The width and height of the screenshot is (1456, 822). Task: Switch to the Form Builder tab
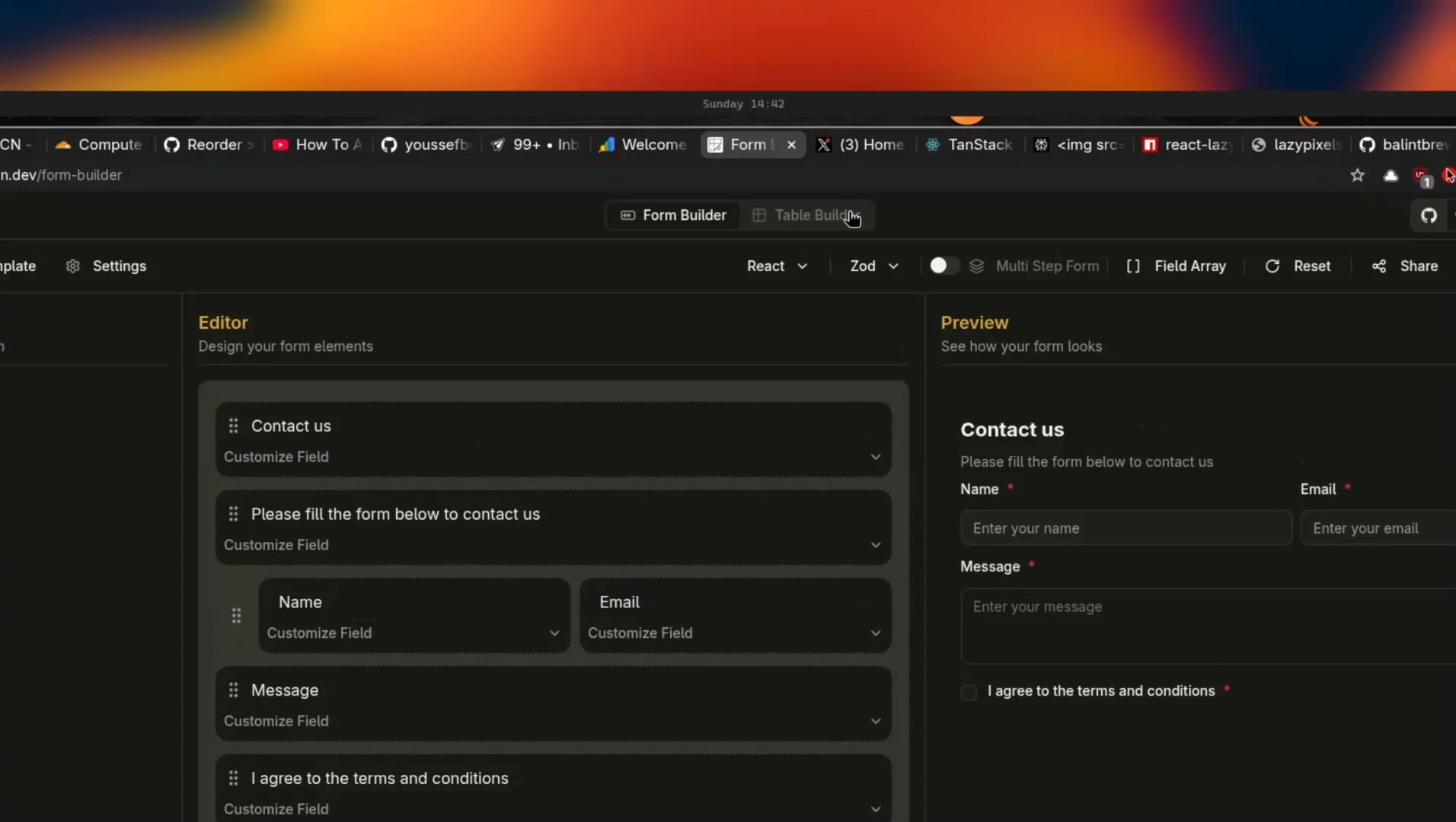[x=673, y=215]
